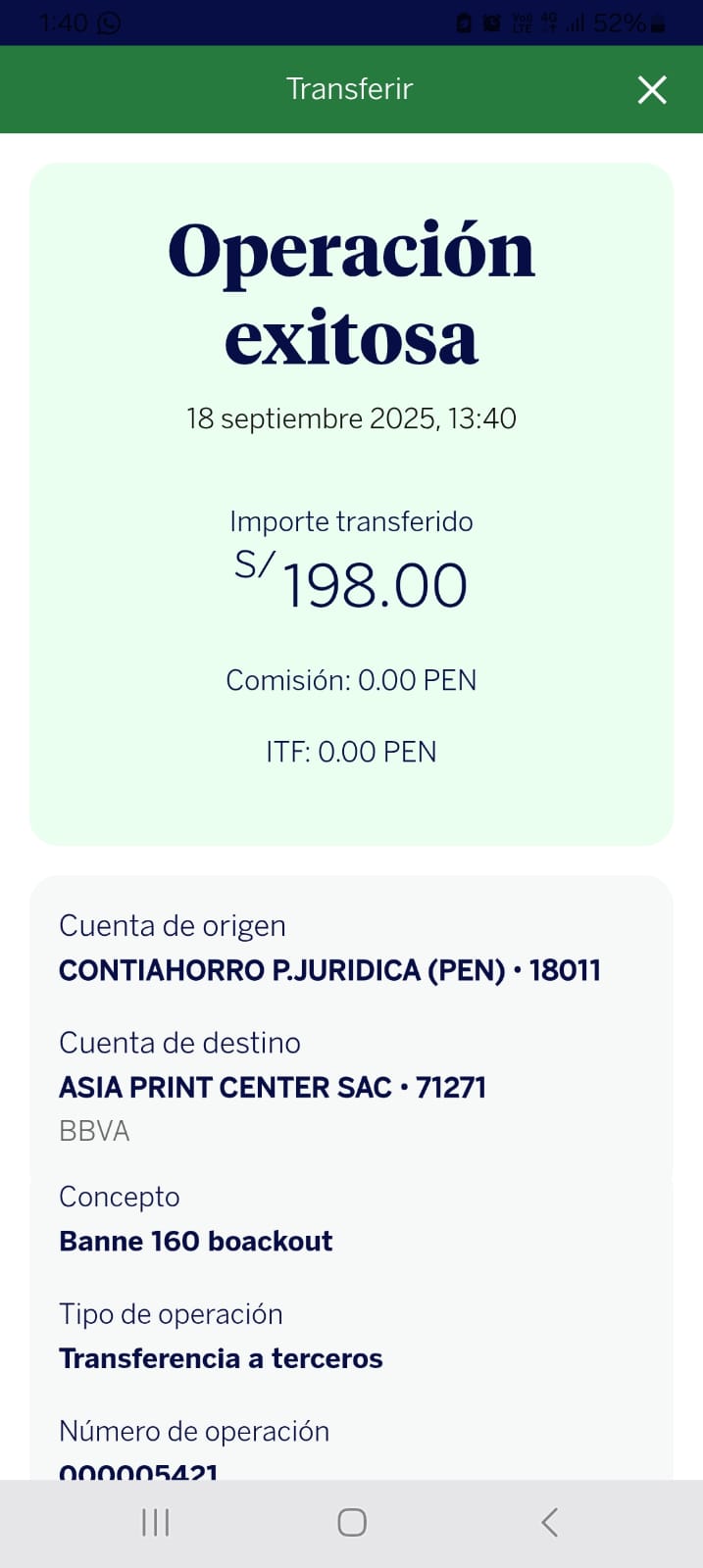This screenshot has height=1568, width=703.
Task: Tap the mobile signal strength icon
Action: tap(576, 24)
